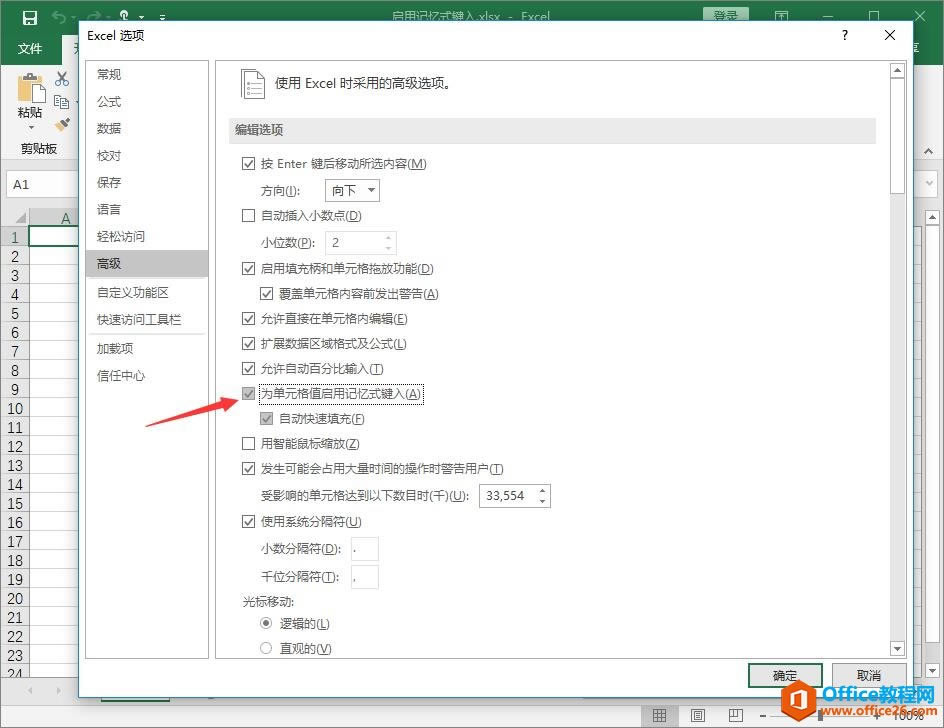Click the 文件 ribbon tab
This screenshot has height=728, width=944.
click(x=30, y=49)
